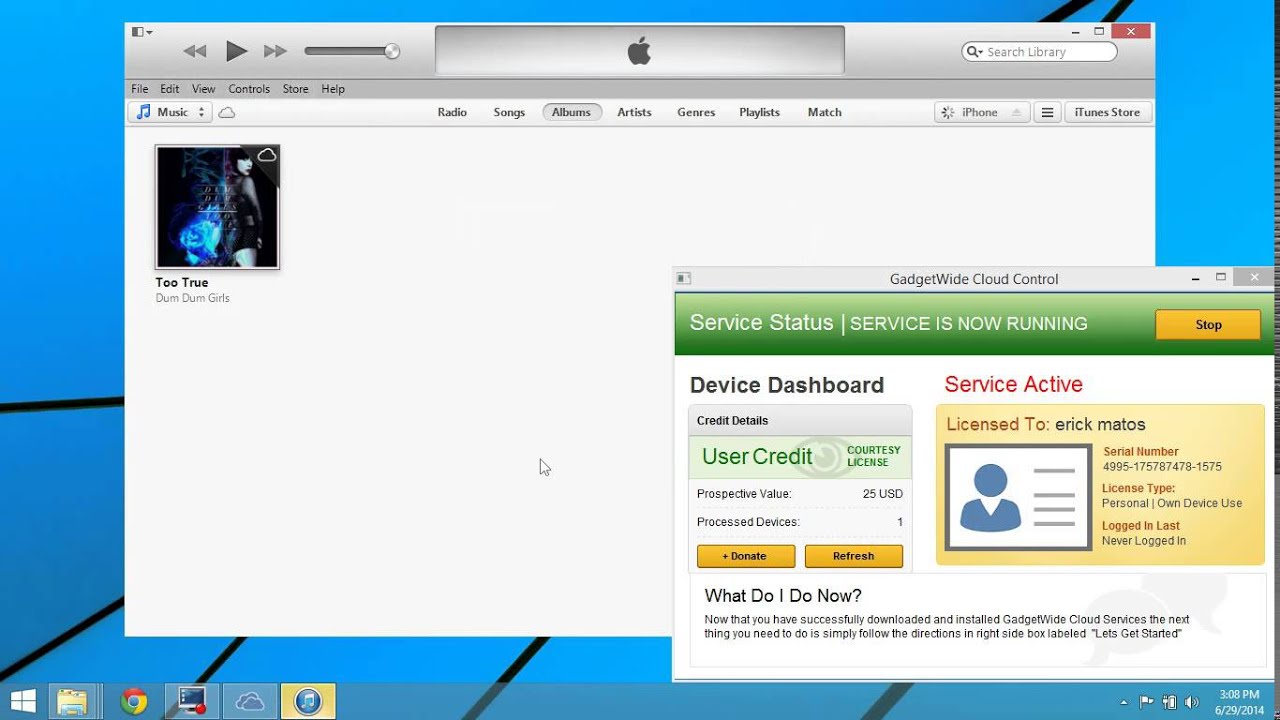
Task: Open the Help menu in iTunes
Action: [333, 89]
